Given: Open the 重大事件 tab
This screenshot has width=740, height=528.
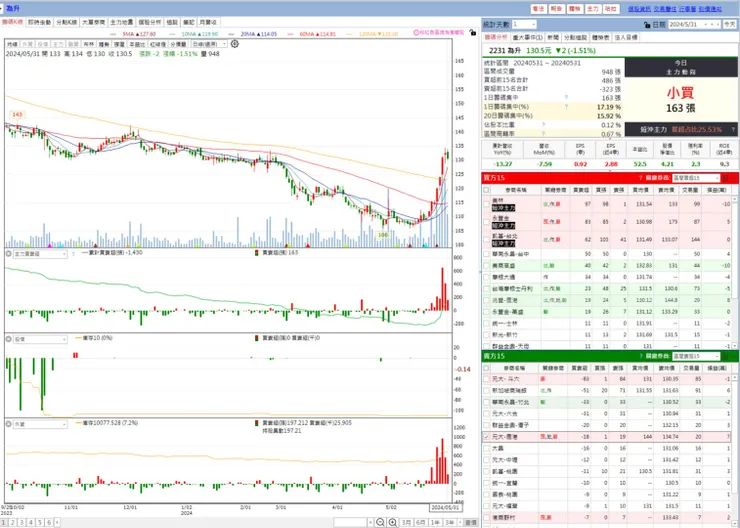Looking at the screenshot, I should (527, 37).
